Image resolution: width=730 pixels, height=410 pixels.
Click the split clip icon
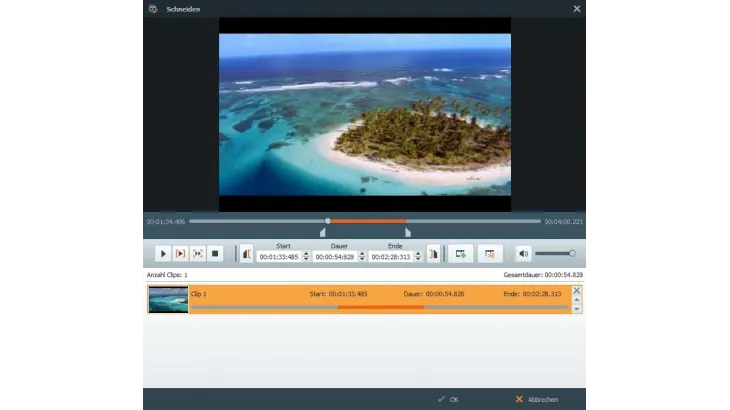click(x=489, y=254)
